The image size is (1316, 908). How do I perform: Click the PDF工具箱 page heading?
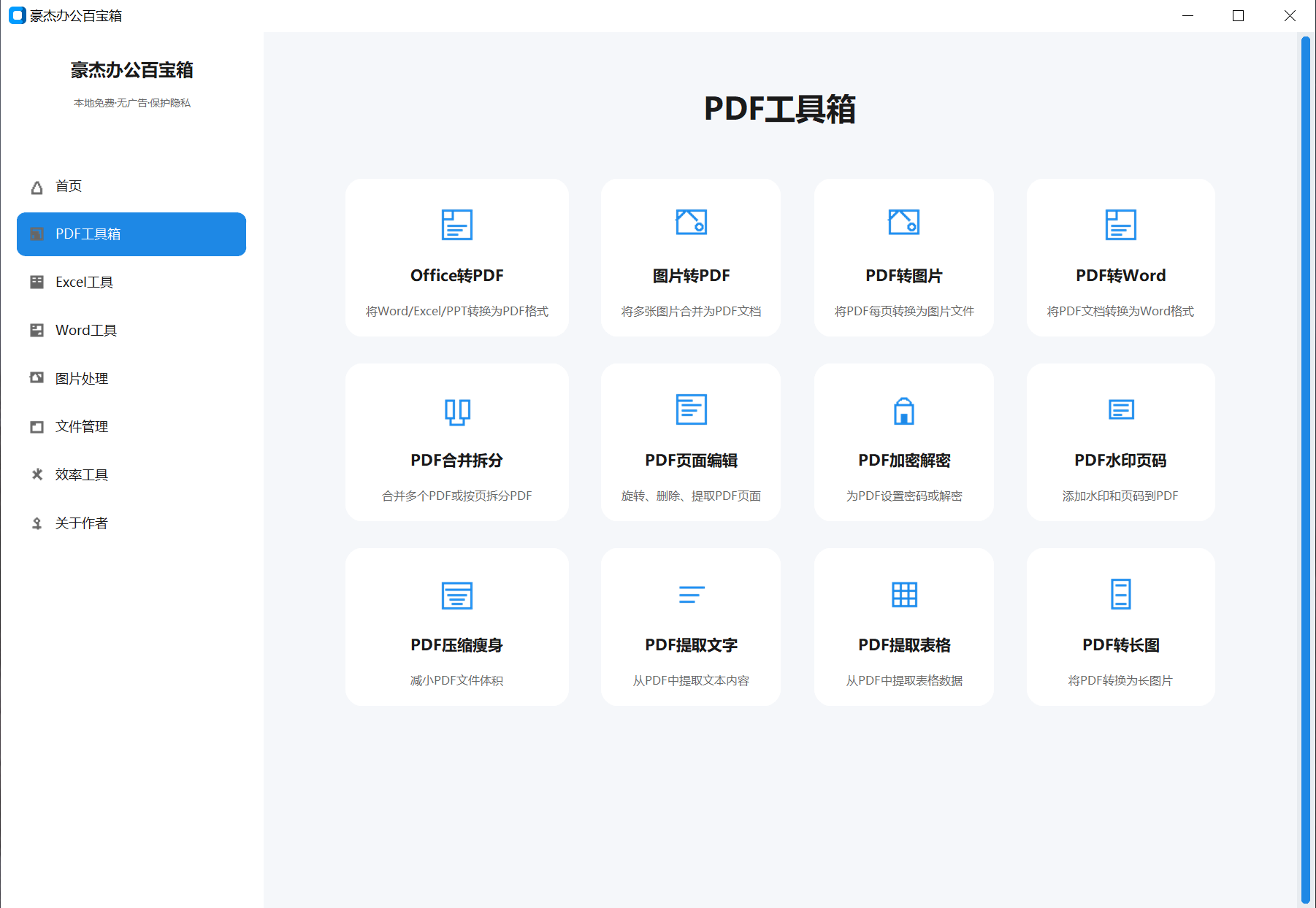click(779, 109)
